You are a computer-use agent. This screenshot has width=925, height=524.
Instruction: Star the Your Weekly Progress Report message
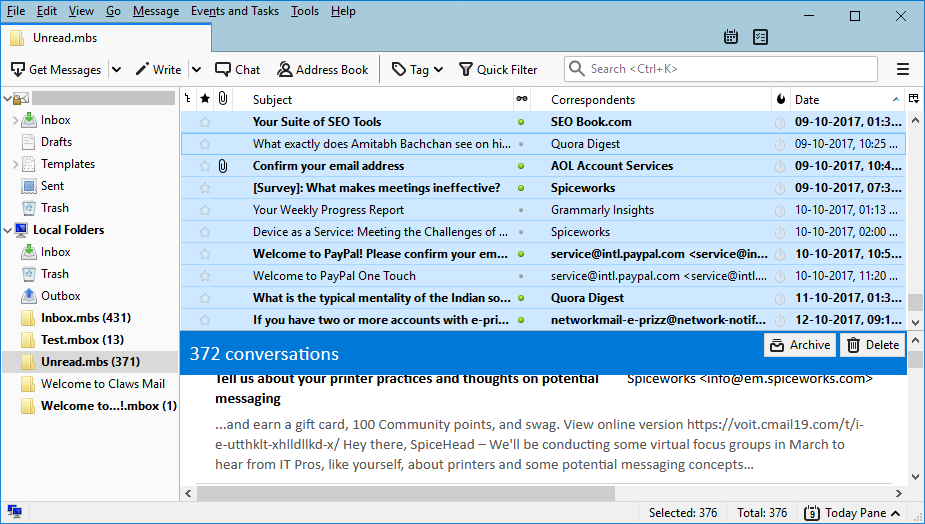[x=205, y=210]
